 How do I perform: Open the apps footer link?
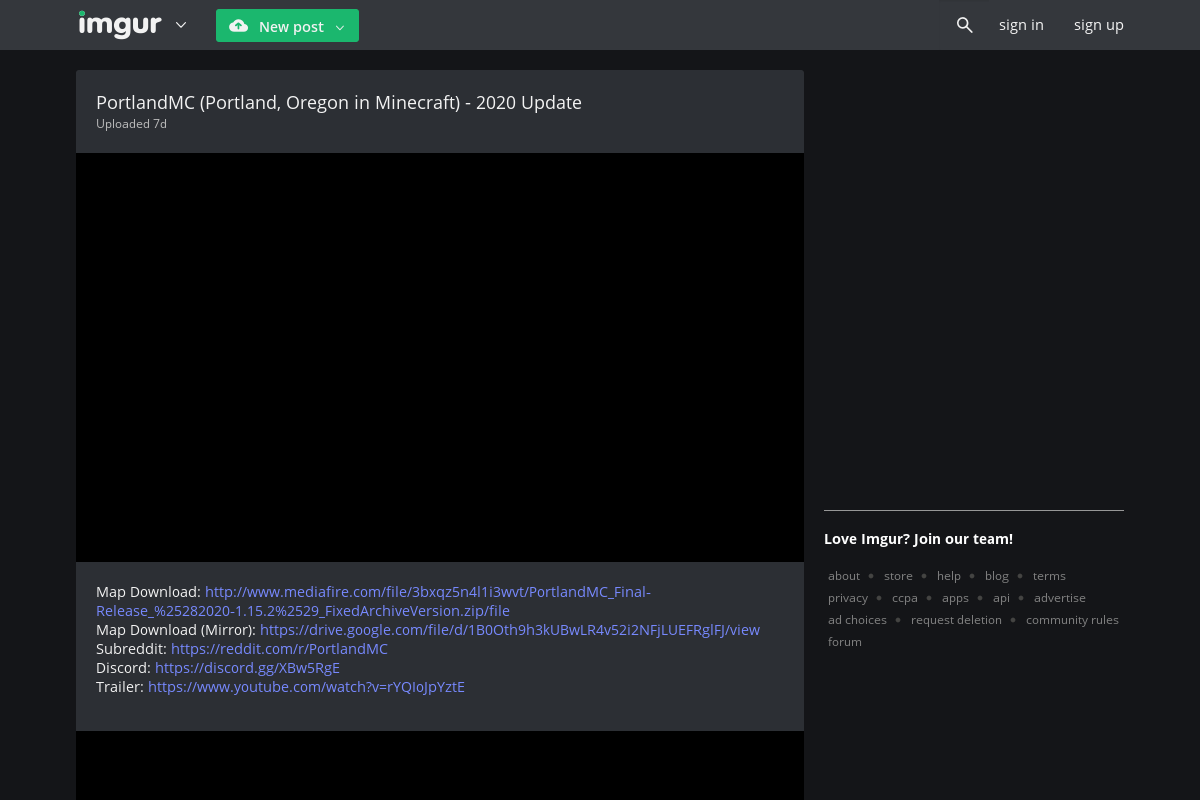(x=955, y=598)
